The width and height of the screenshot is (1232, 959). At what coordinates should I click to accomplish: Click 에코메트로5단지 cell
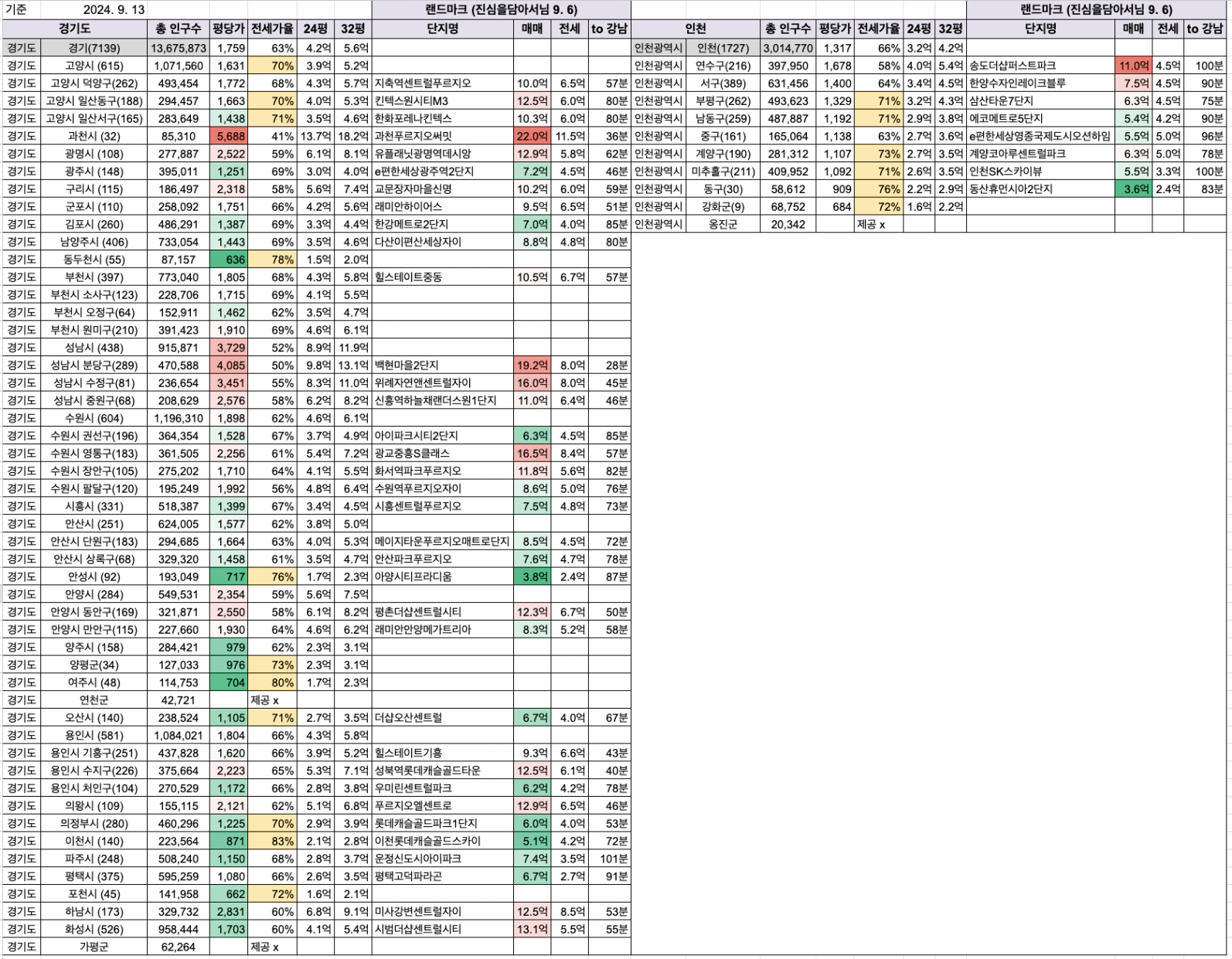pos(1040,118)
